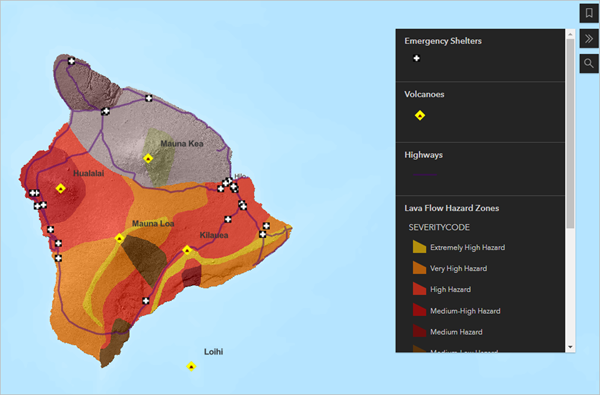Click the Emergency Shelters legend heading
600x395 pixels.
tap(443, 41)
